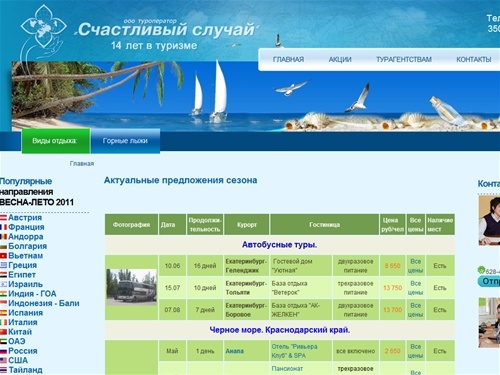This screenshot has height=375, width=500.
Task: Open the Таиланд destination link
Action: coord(25,370)
